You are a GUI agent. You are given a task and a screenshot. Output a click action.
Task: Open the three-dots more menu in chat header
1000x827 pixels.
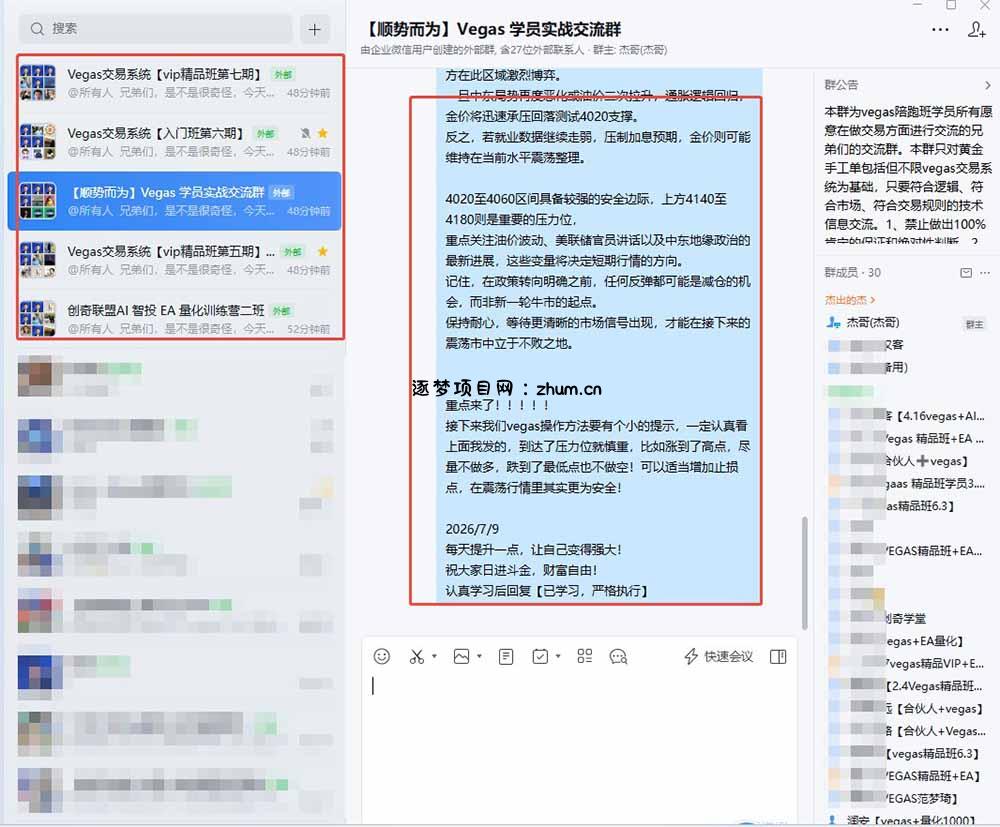(940, 29)
